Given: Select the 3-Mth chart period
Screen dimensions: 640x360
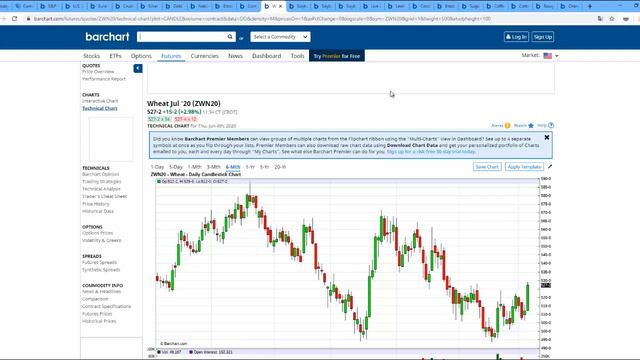Looking at the screenshot, I should click(213, 167).
